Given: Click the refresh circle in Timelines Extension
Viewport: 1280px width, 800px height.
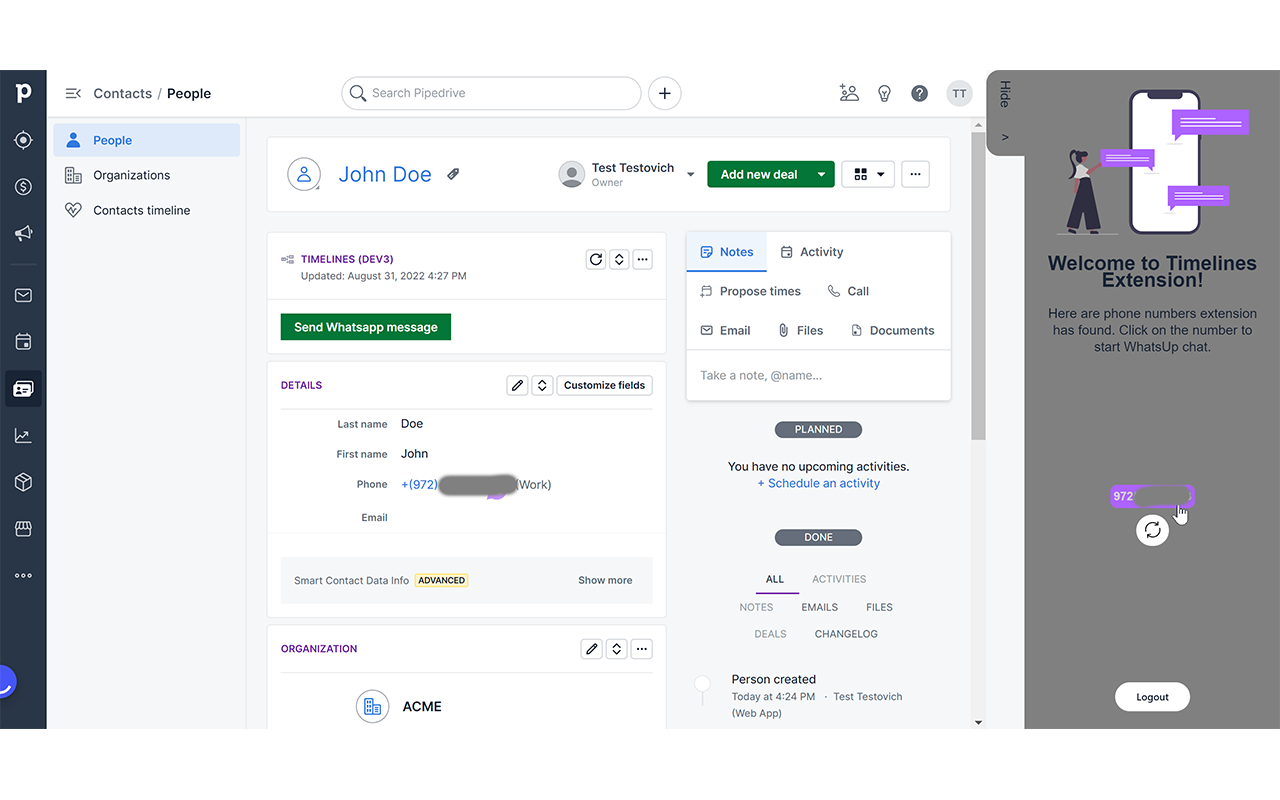Looking at the screenshot, I should pos(1153,530).
